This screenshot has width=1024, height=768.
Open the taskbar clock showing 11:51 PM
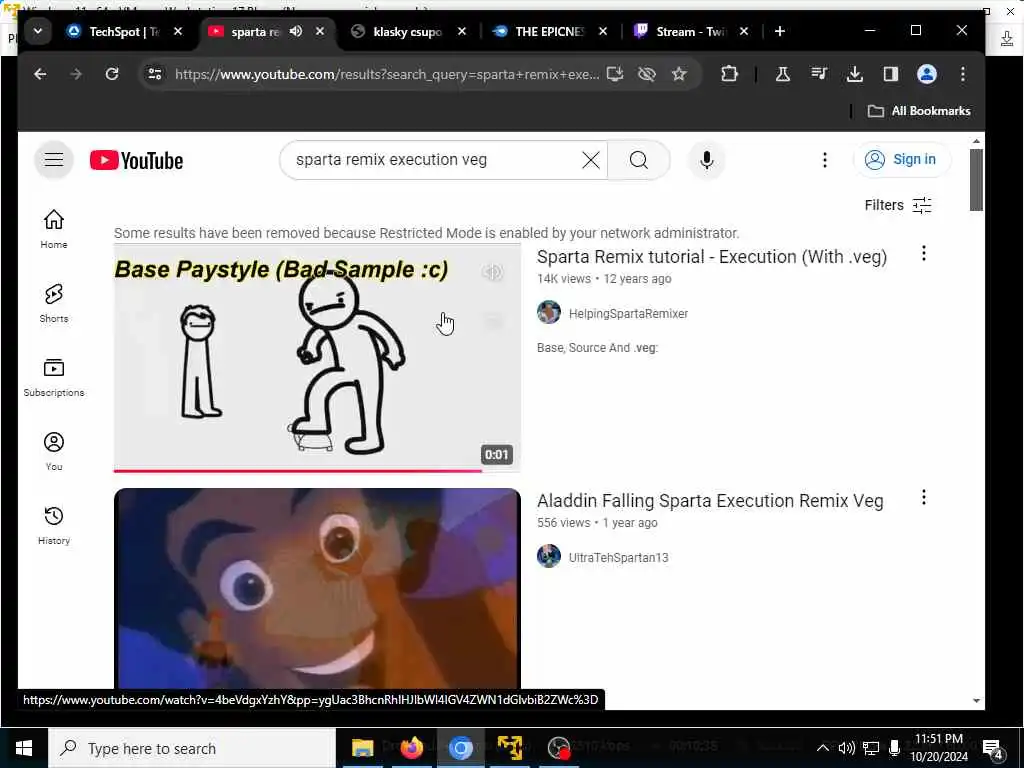939,748
